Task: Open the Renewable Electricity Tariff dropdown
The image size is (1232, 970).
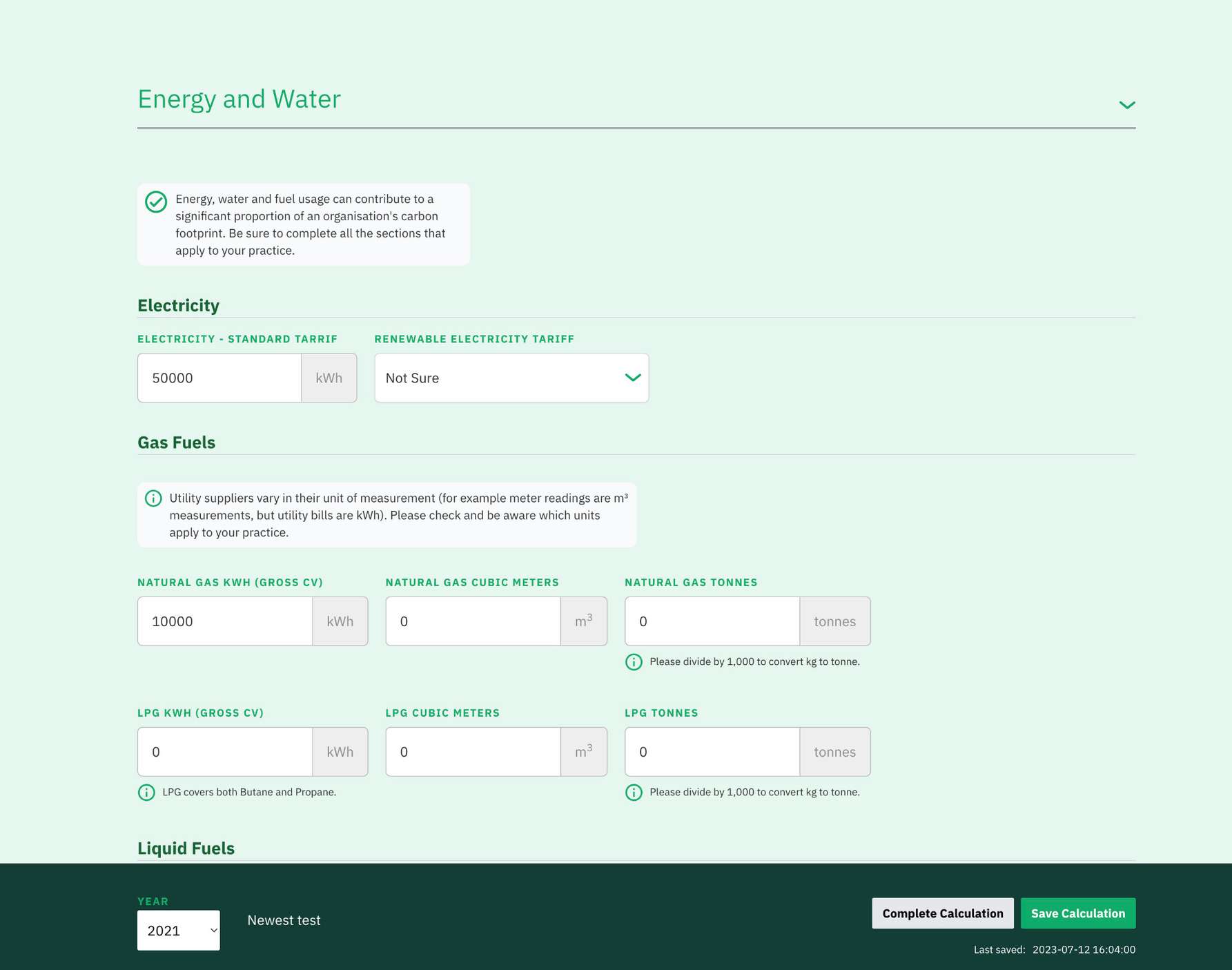Action: [x=632, y=378]
